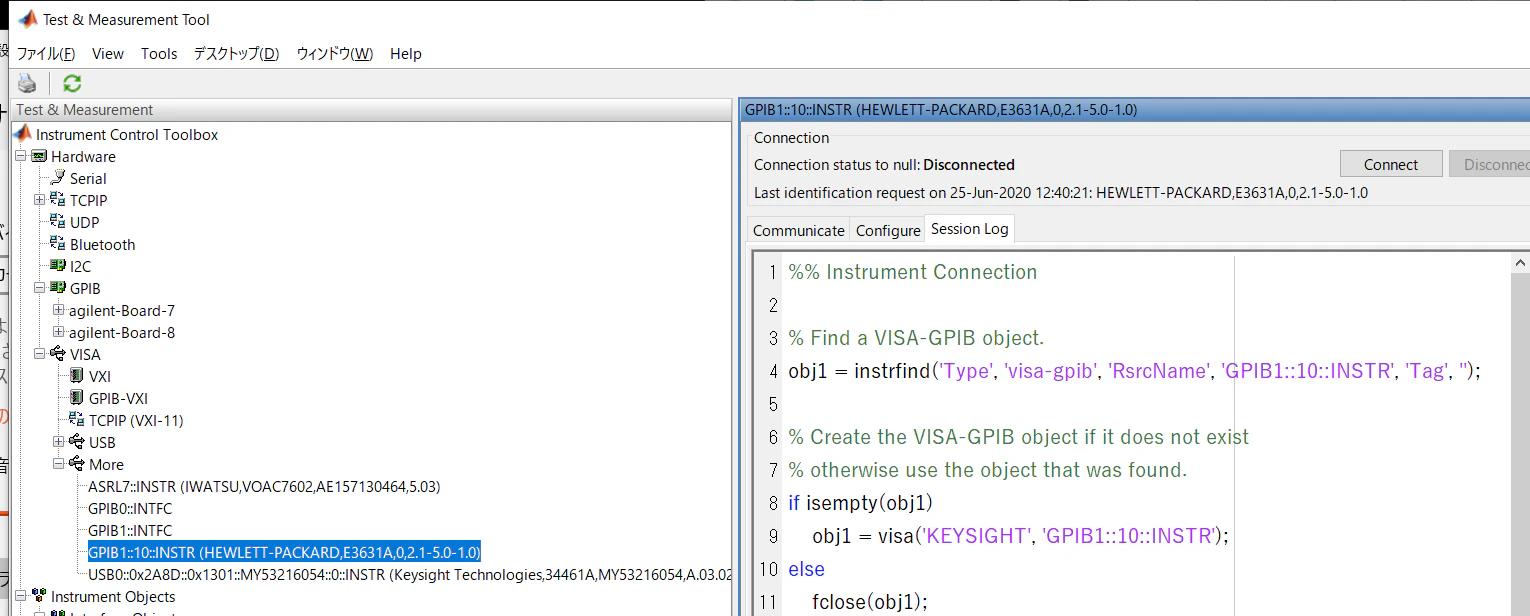This screenshot has width=1530, height=616.
Task: Click the TCPIP (VXI-11) node icon
Action: tap(77, 420)
